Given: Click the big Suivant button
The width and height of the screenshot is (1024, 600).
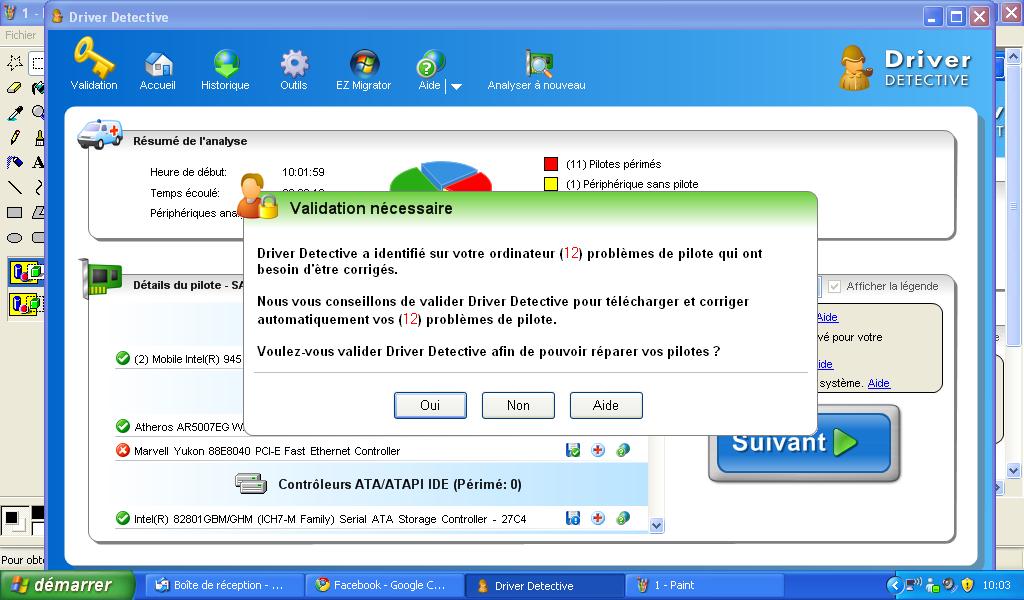Looking at the screenshot, I should tap(804, 443).
